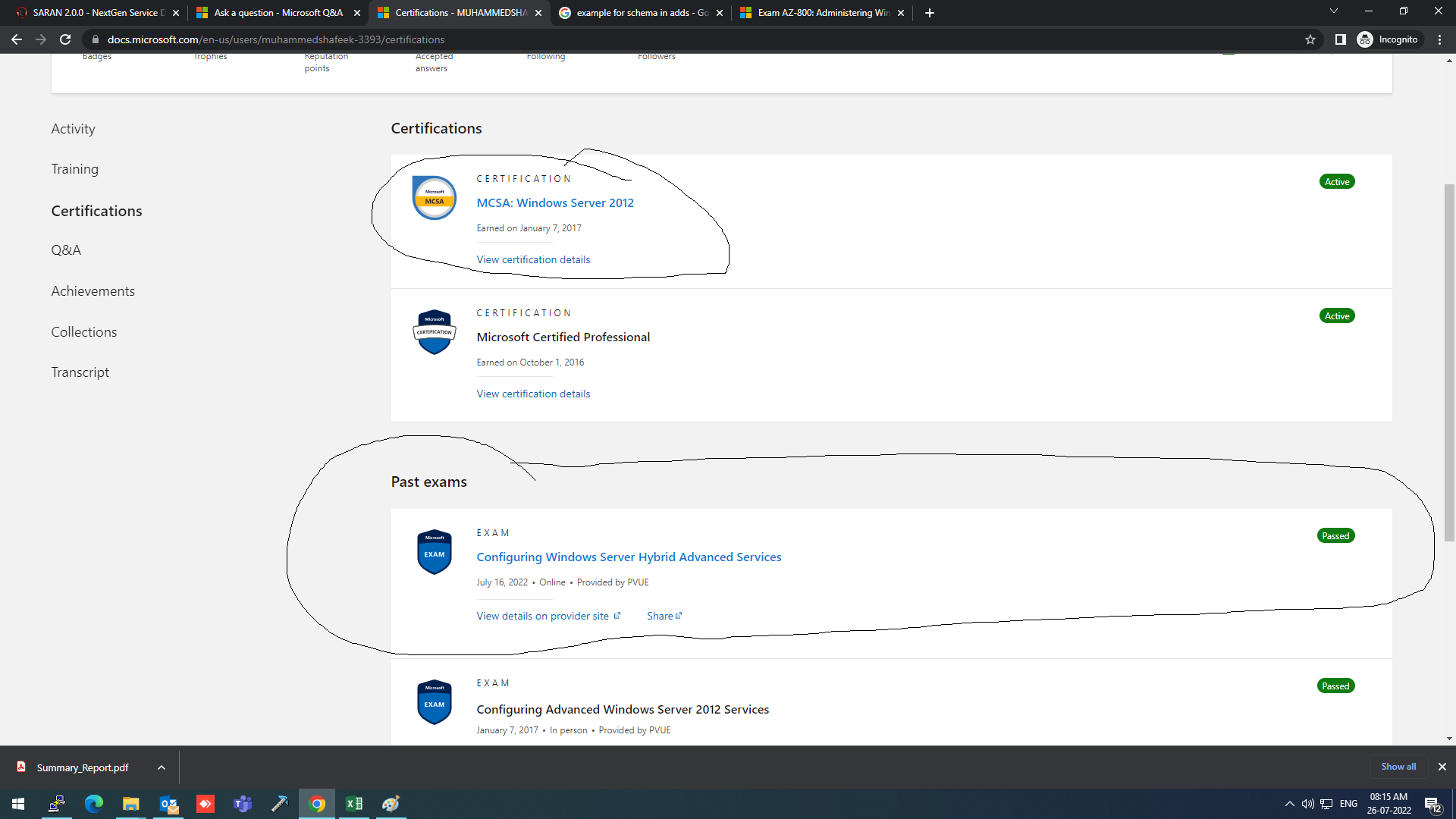
Task: Open the tab search dropdown
Action: click(1334, 11)
